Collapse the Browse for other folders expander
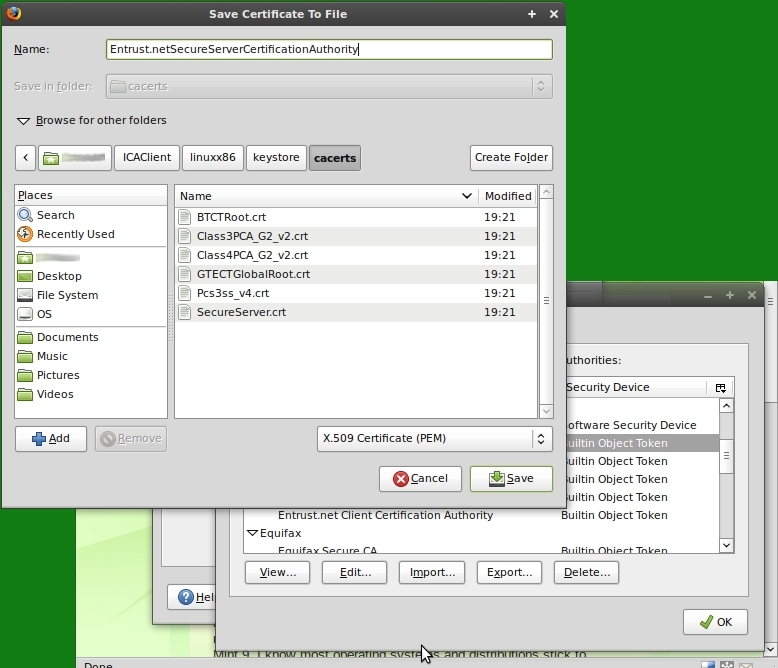778x668 pixels. (x=23, y=121)
